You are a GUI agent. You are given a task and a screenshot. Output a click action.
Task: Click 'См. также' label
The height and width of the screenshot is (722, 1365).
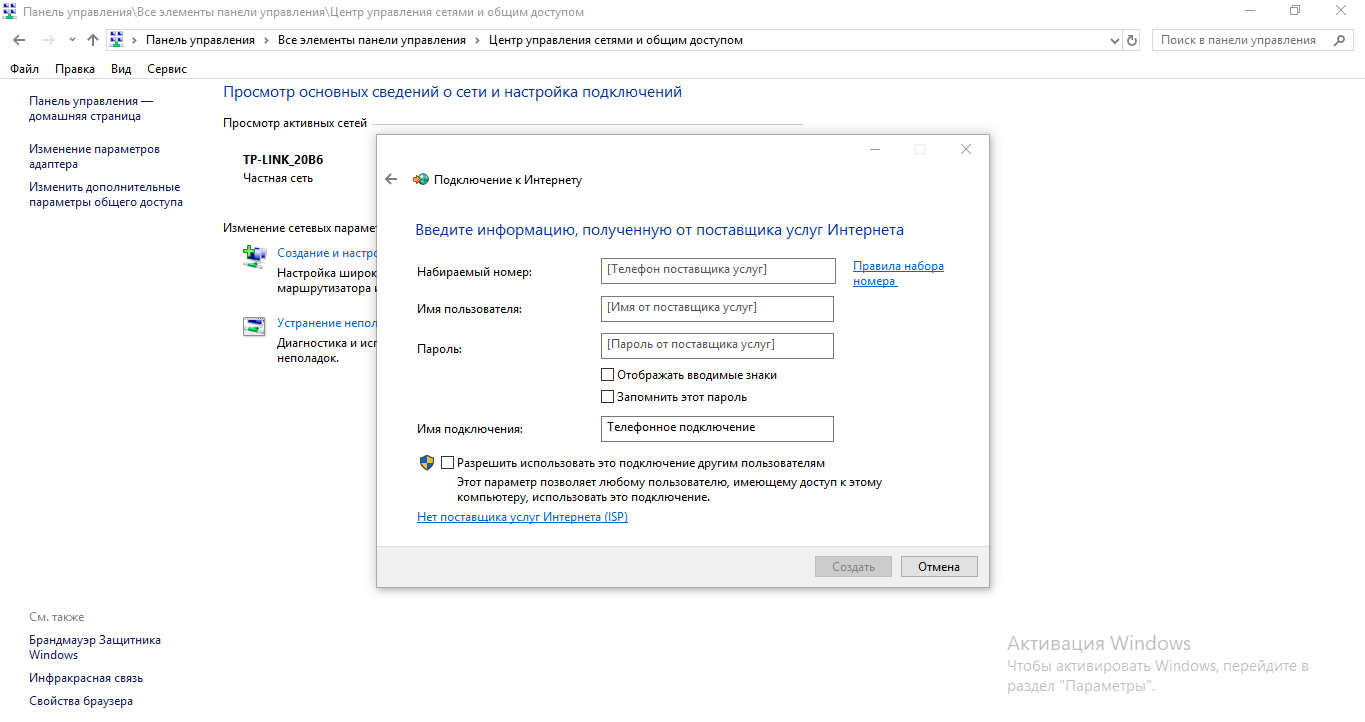coord(57,617)
